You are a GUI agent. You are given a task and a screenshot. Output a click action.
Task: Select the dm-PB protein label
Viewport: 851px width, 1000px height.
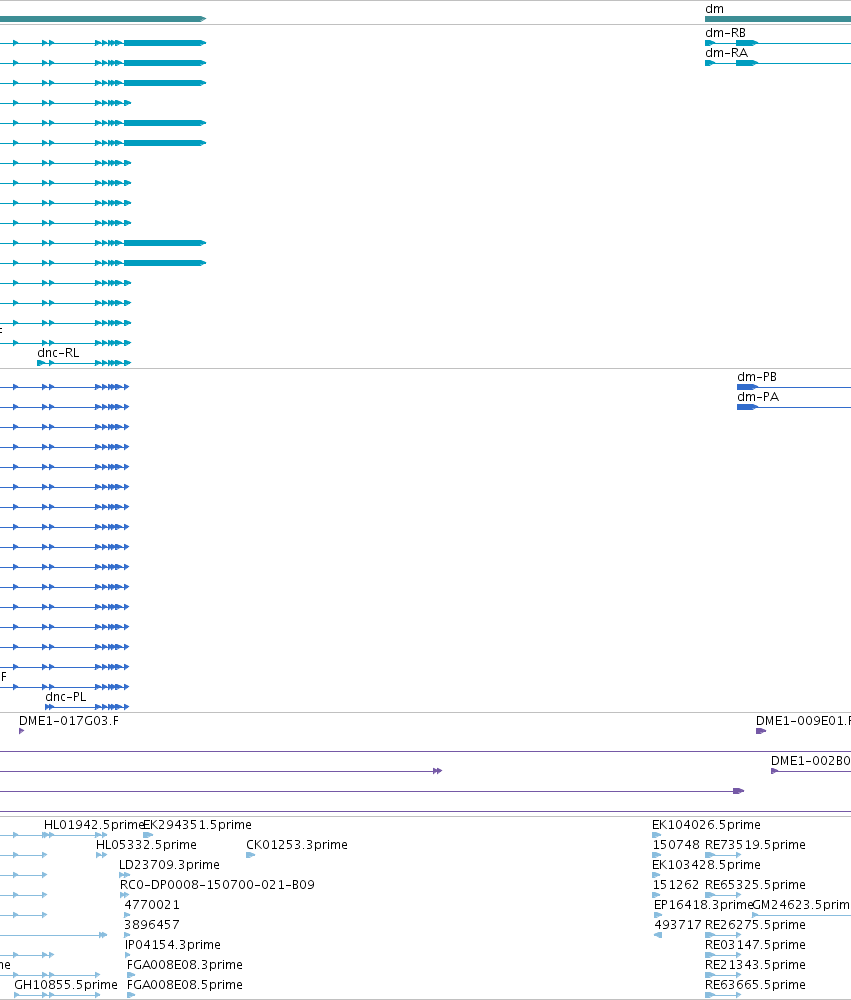pyautogui.click(x=757, y=377)
